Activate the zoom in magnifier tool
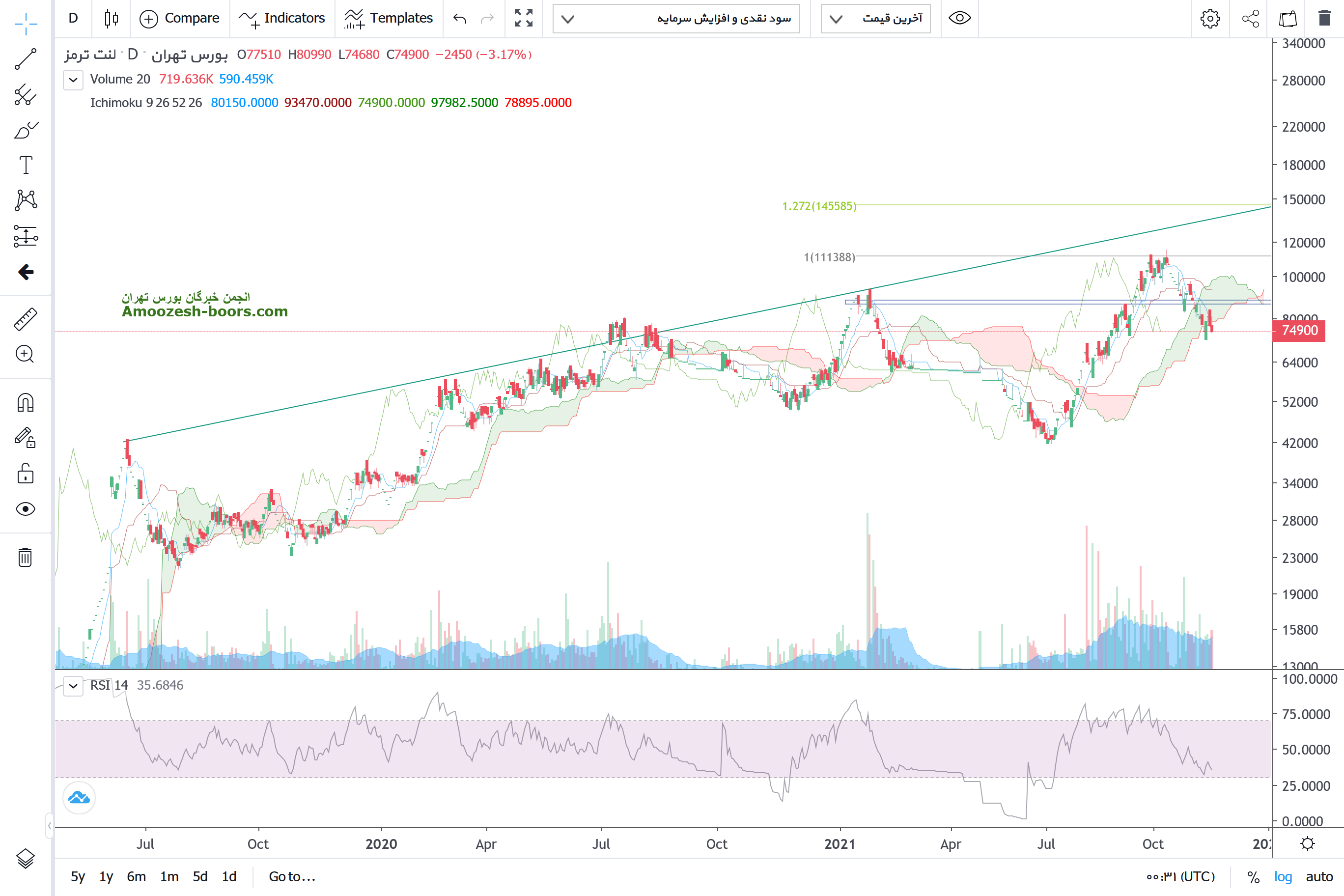The height and width of the screenshot is (896, 1344). point(26,354)
